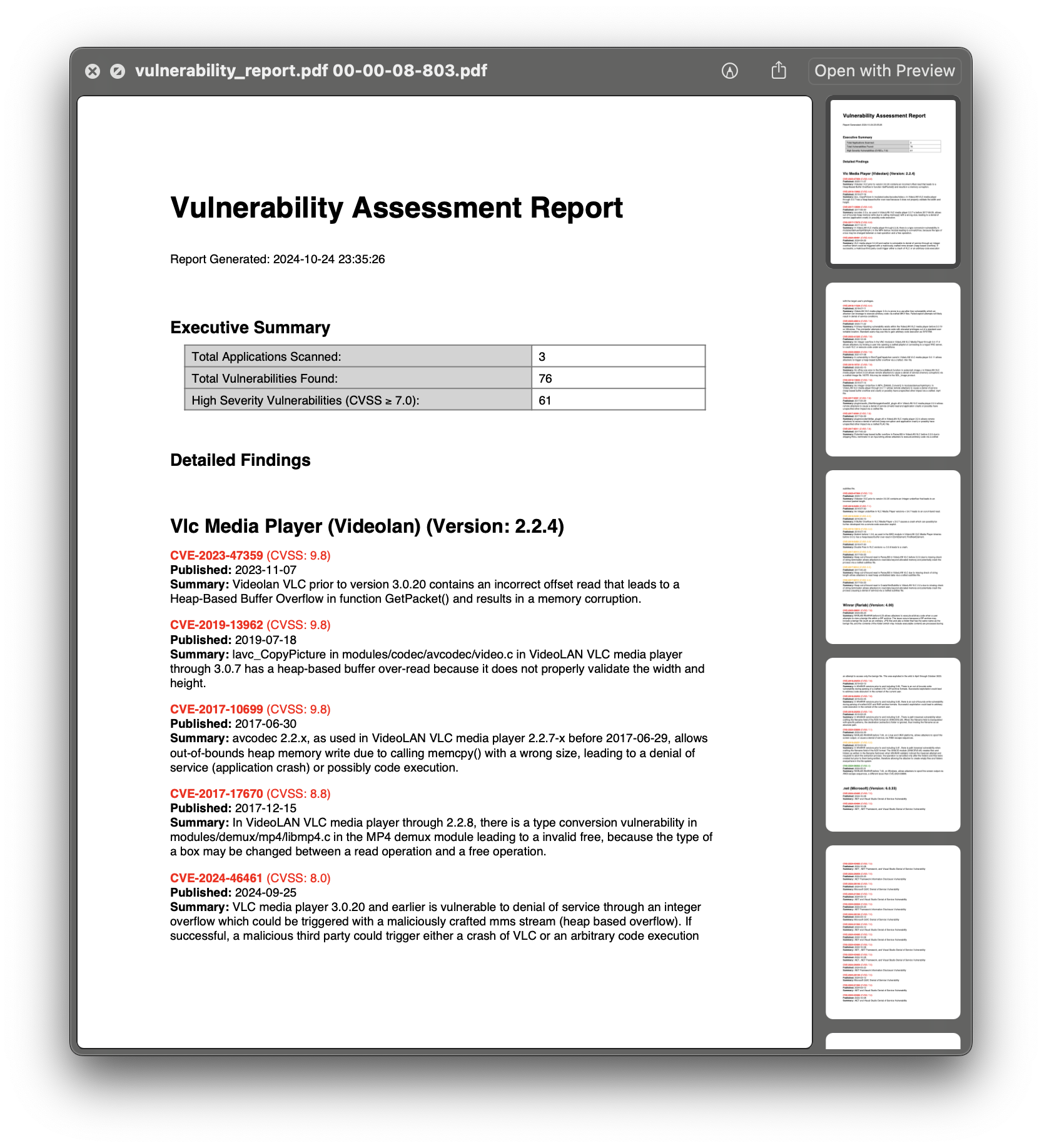Click the Markup pen icon
Image resolution: width=1042 pixels, height=1148 pixels.
pyautogui.click(x=729, y=71)
